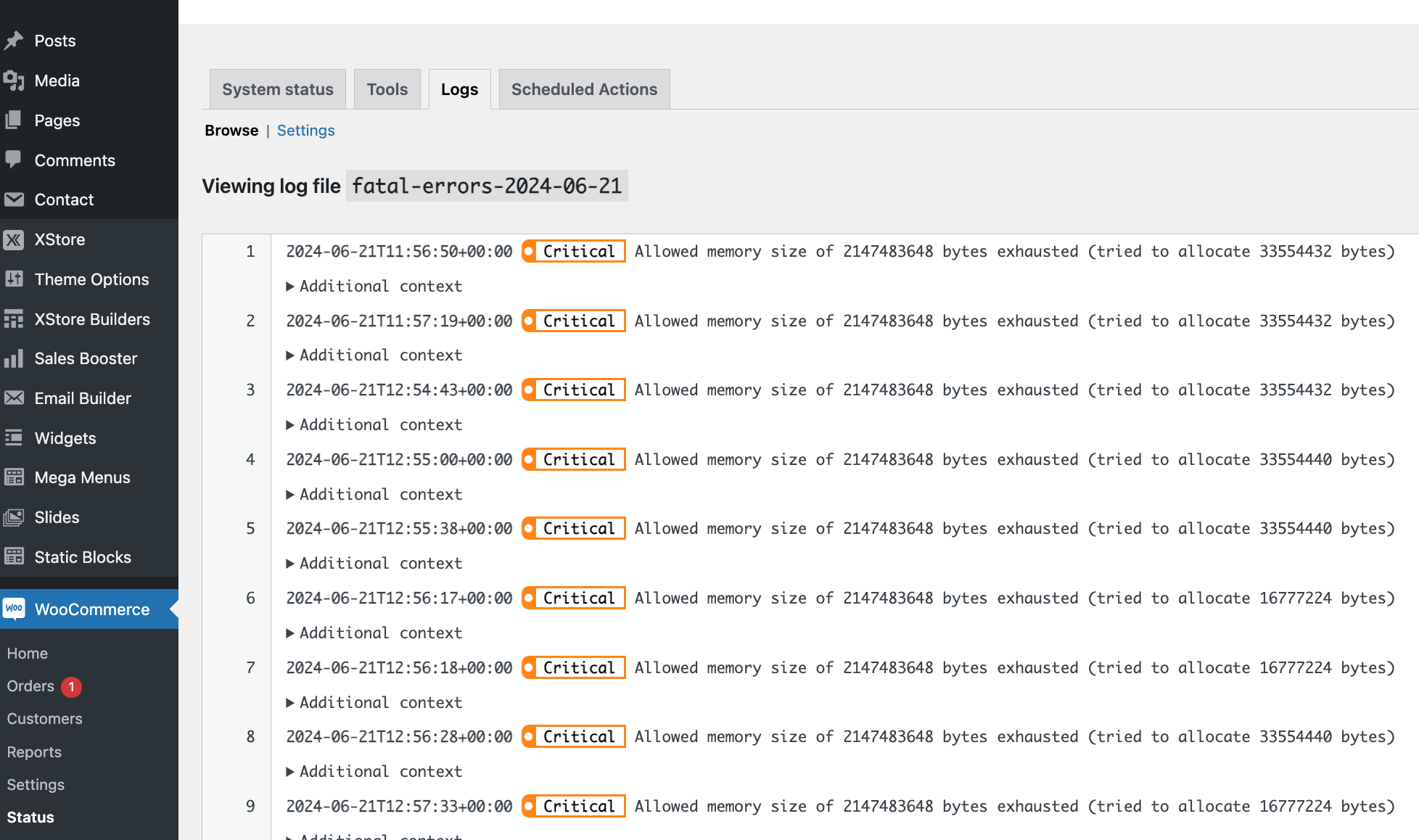Click the Static Blocks icon

[14, 557]
